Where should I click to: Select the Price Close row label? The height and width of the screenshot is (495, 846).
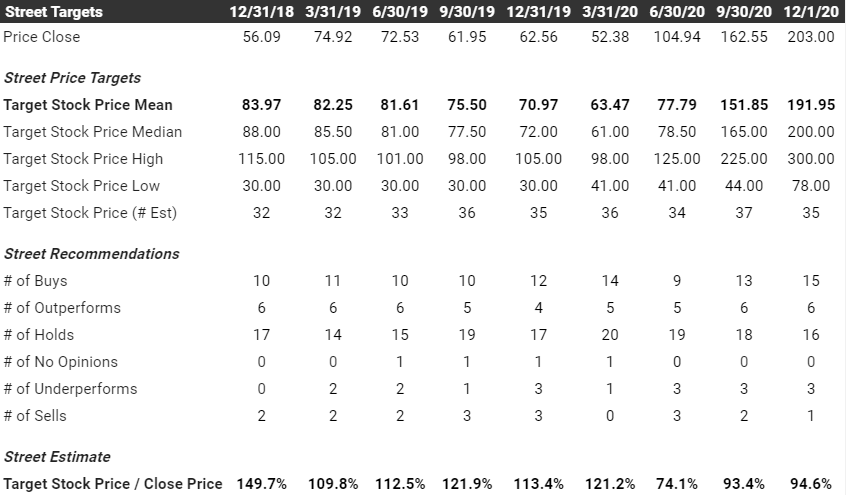(x=42, y=37)
